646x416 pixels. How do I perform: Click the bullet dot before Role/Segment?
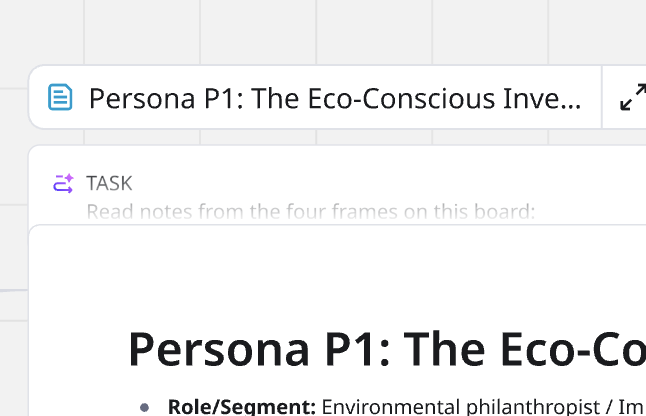(145, 407)
